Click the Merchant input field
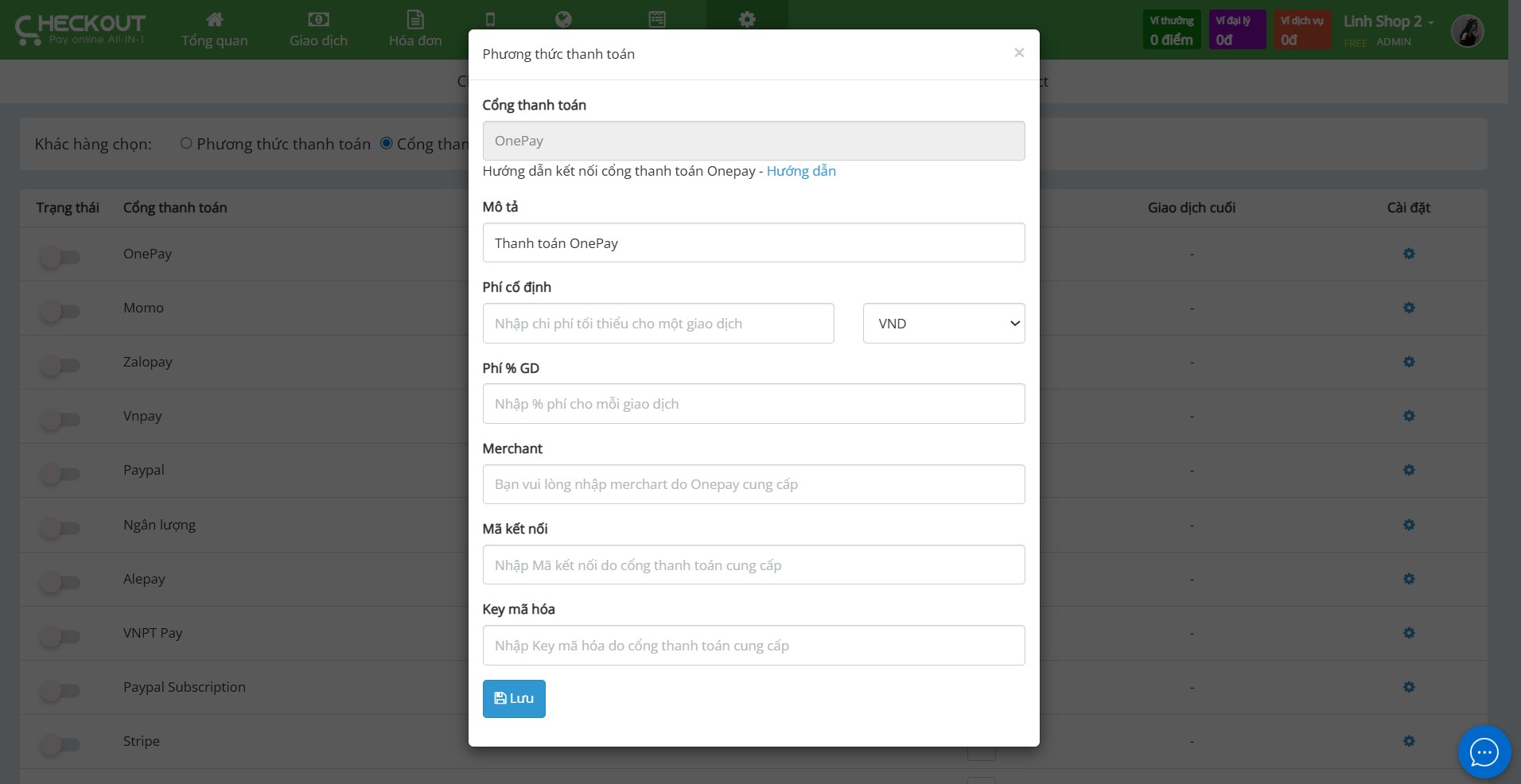 pyautogui.click(x=753, y=484)
